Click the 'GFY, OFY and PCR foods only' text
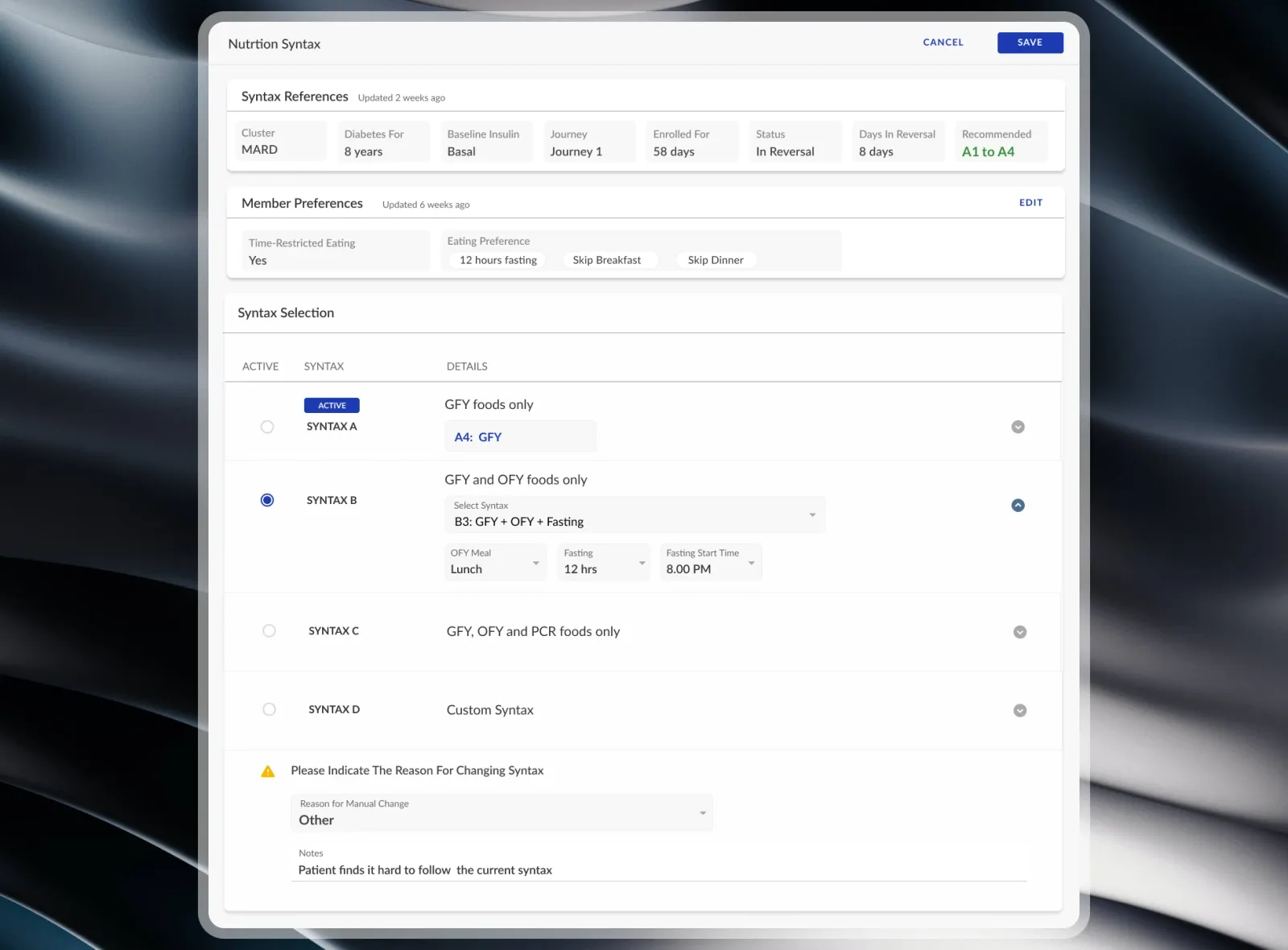Viewport: 1288px width, 950px height. 533,632
